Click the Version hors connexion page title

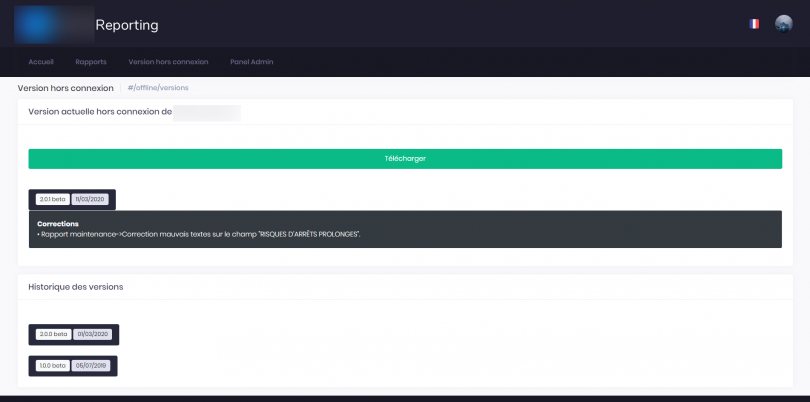[x=66, y=88]
